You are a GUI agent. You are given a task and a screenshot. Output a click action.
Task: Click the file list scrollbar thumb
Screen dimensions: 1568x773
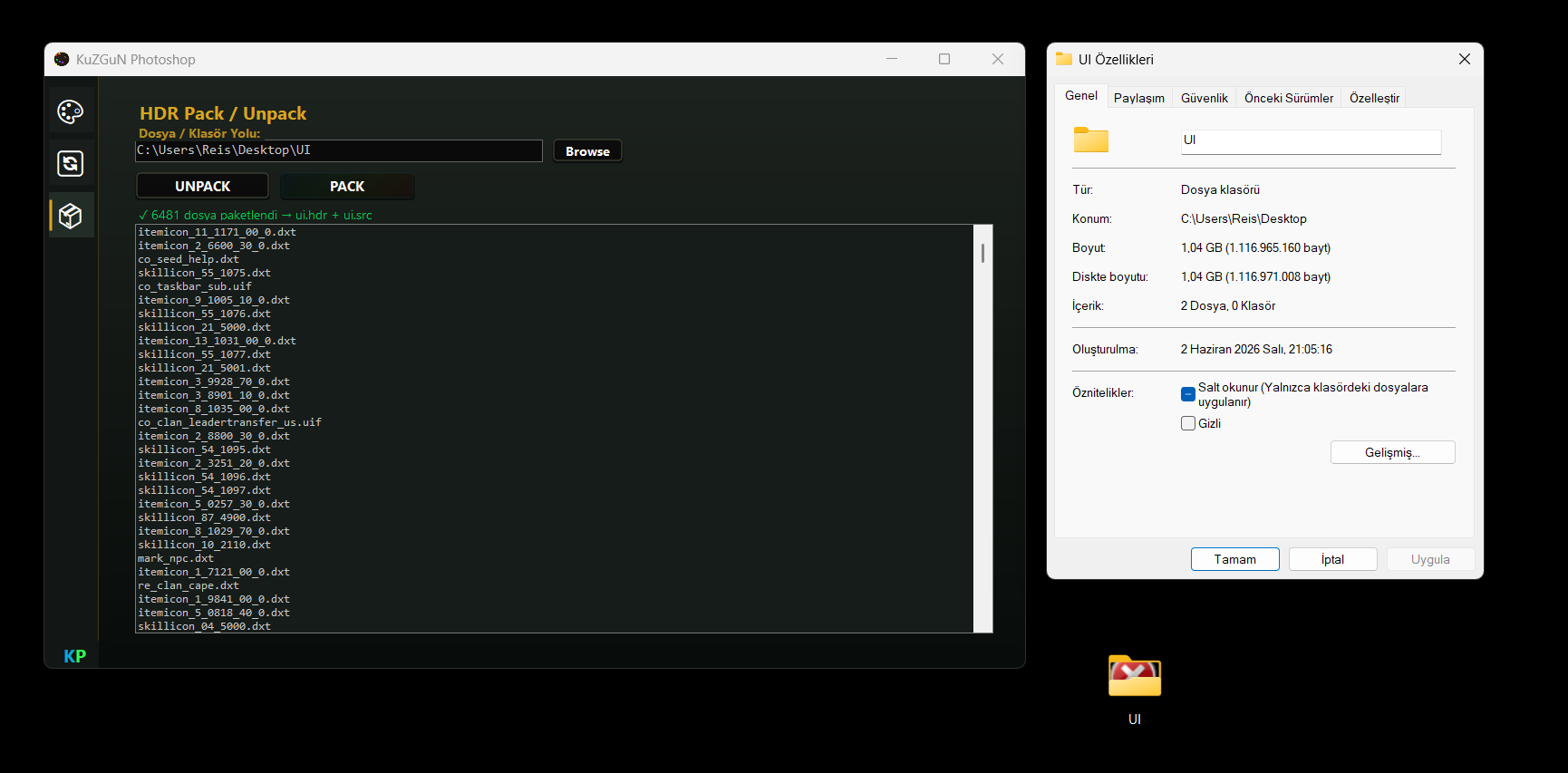click(x=982, y=253)
